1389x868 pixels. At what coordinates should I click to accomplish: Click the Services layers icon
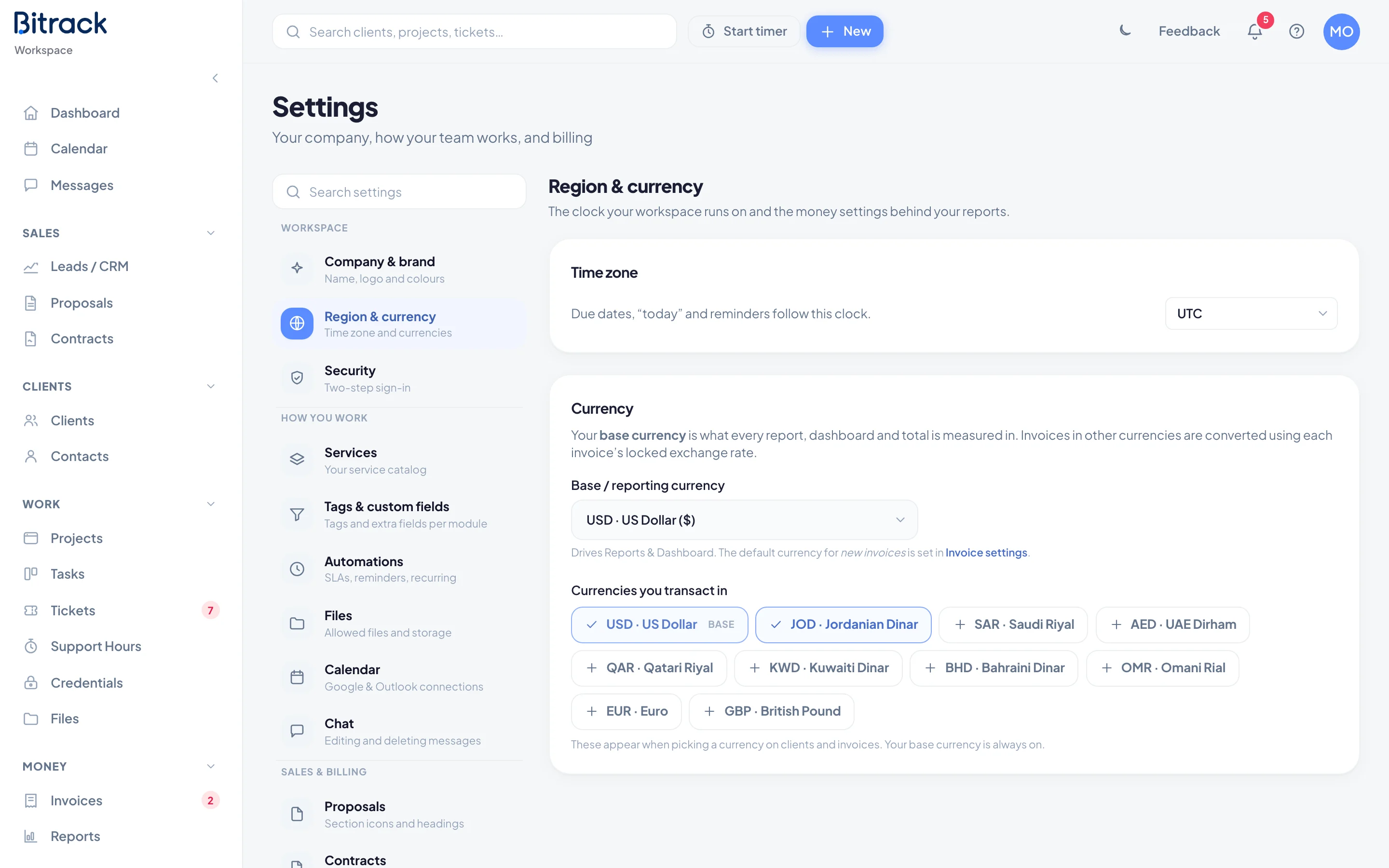point(297,459)
